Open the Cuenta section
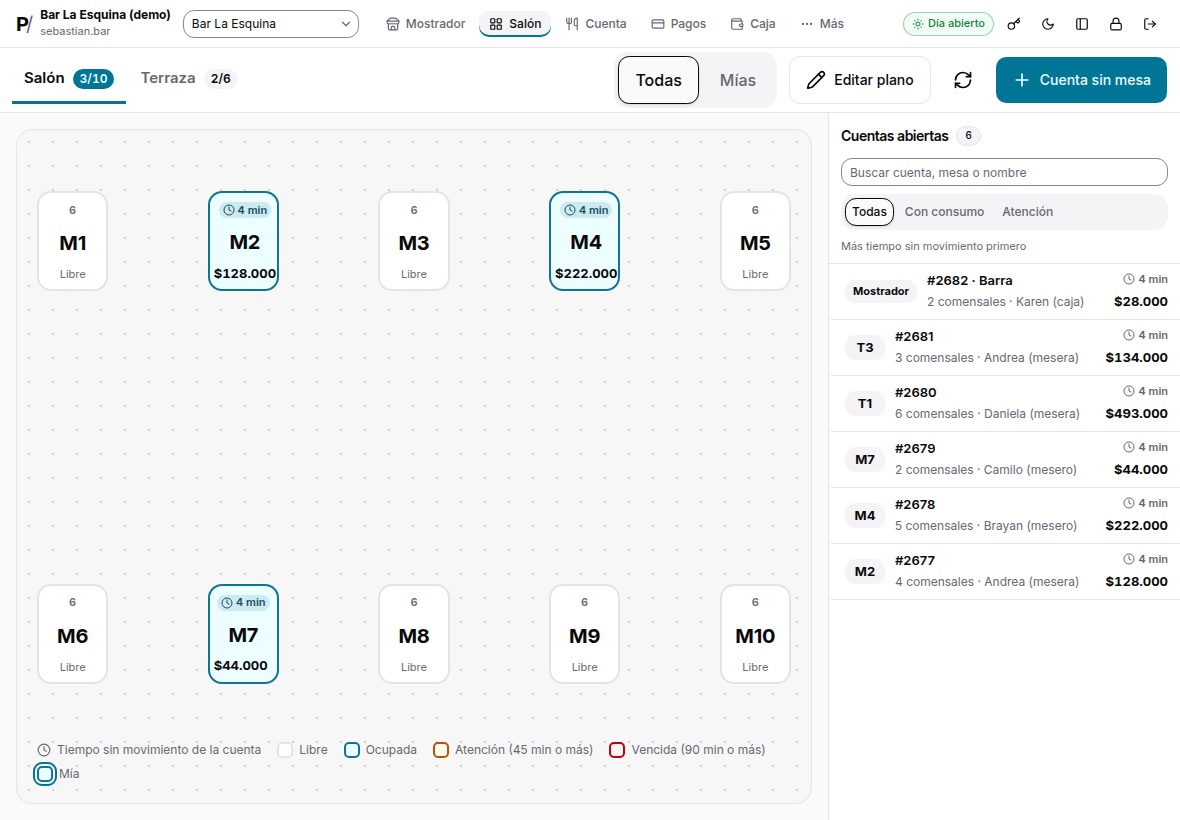1180x820 pixels. (596, 24)
